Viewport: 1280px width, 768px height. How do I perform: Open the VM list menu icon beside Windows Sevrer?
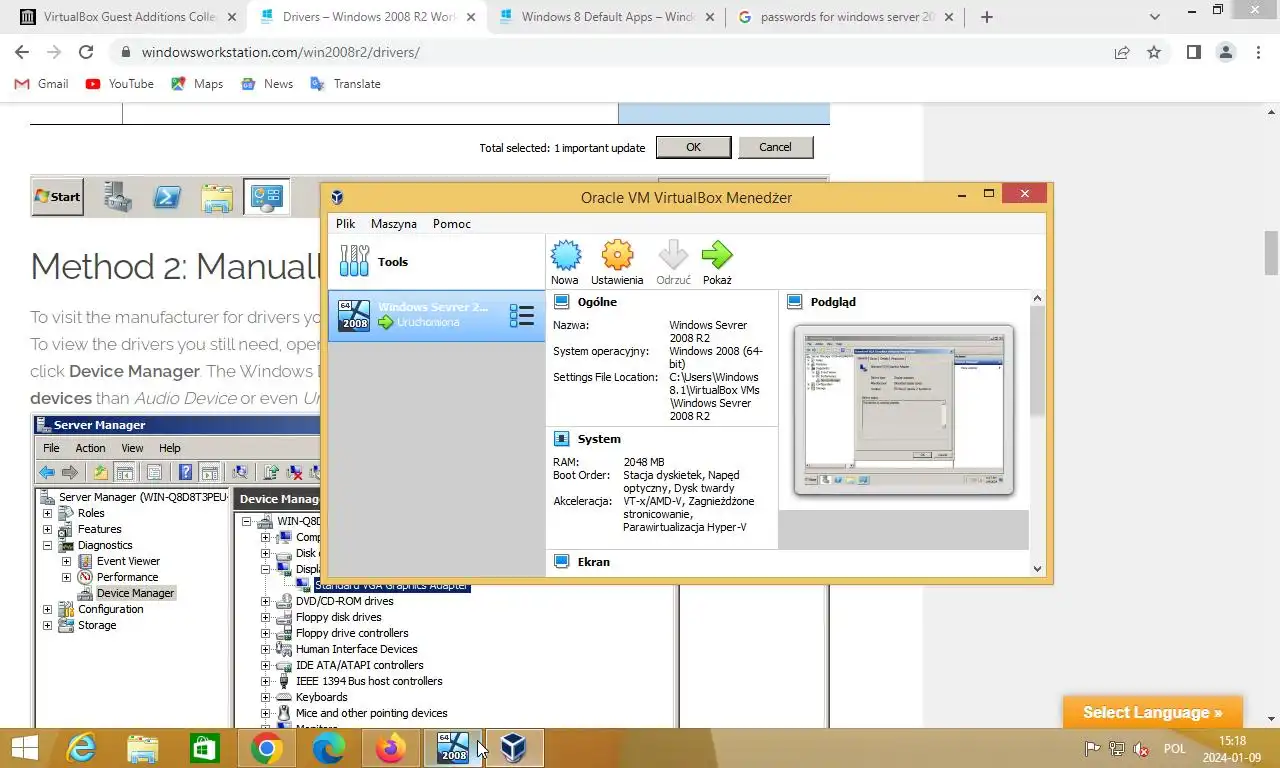pyautogui.click(x=521, y=316)
